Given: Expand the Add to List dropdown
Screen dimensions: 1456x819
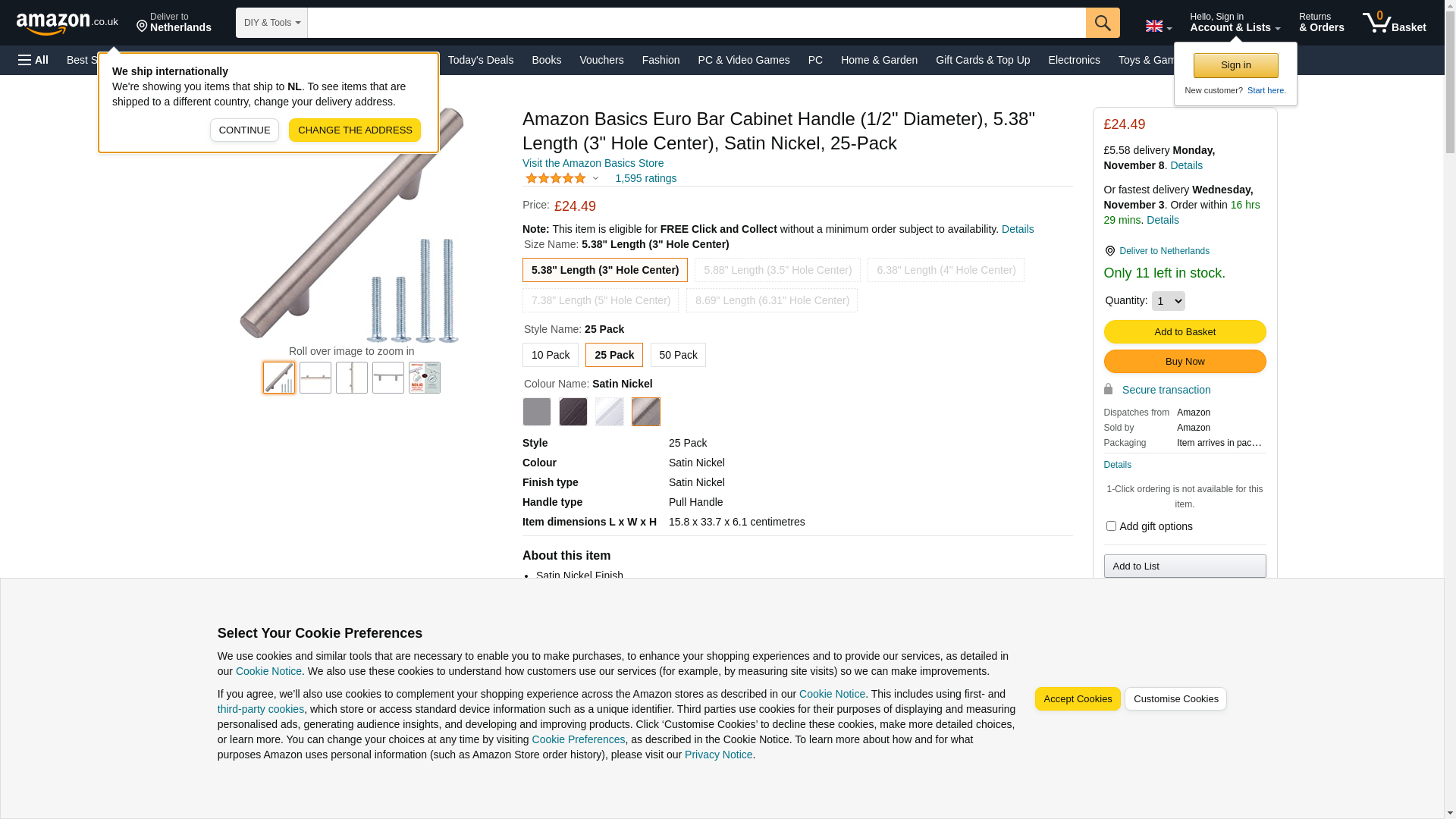Looking at the screenshot, I should (1184, 566).
